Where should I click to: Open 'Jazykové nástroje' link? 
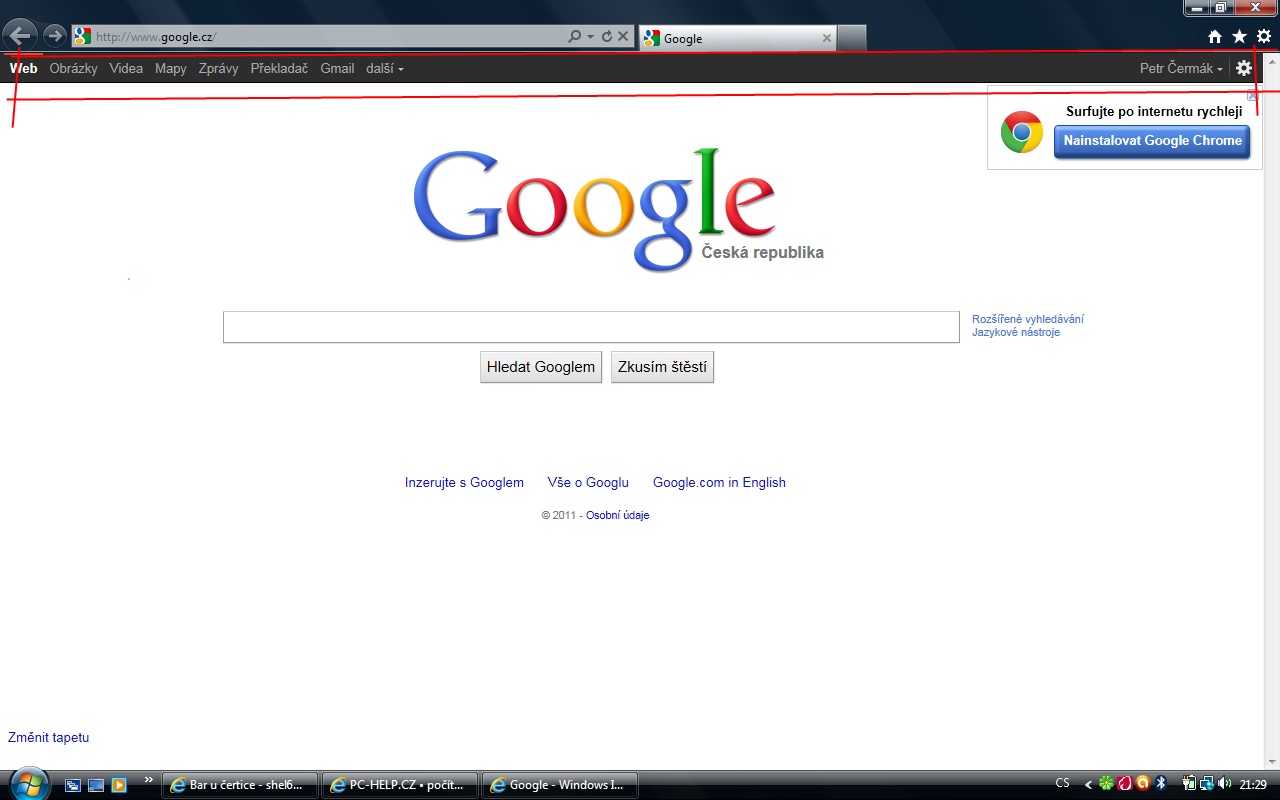click(1016, 332)
